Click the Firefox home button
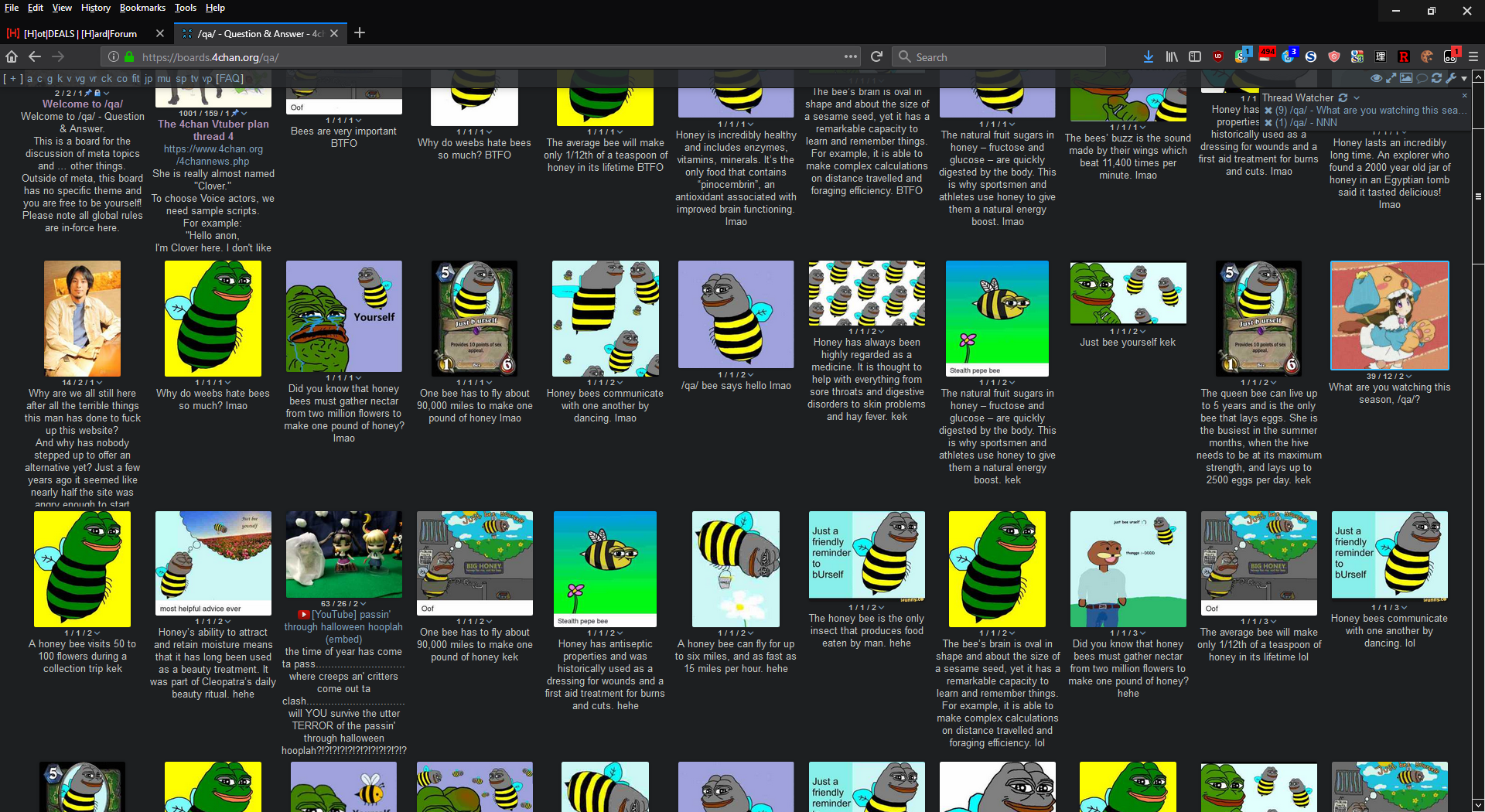This screenshot has height=812, width=1485. pos(12,56)
